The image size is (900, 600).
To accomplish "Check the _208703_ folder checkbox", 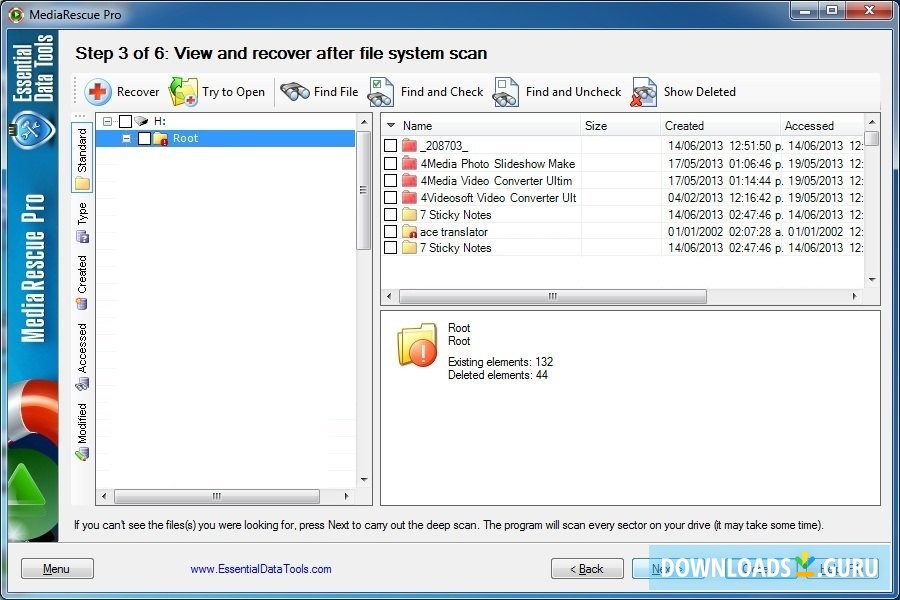I will 390,146.
